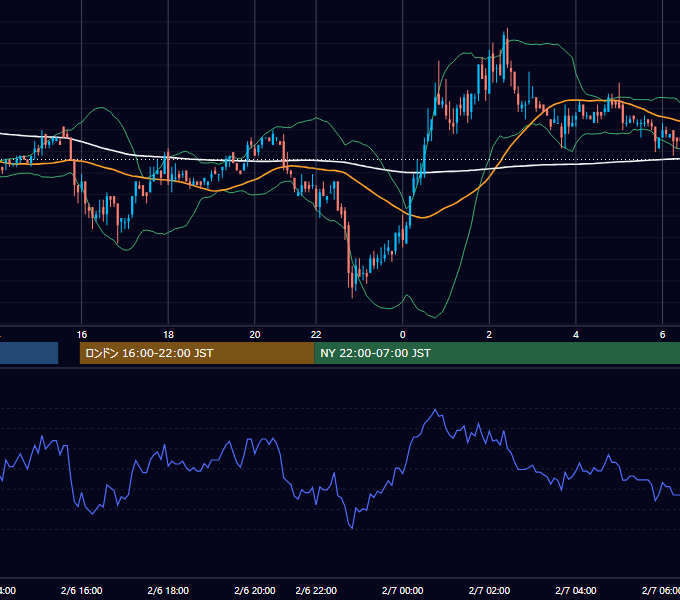Click the '20' hour label on price chart axis
The width and height of the screenshot is (680, 600).
(255, 335)
